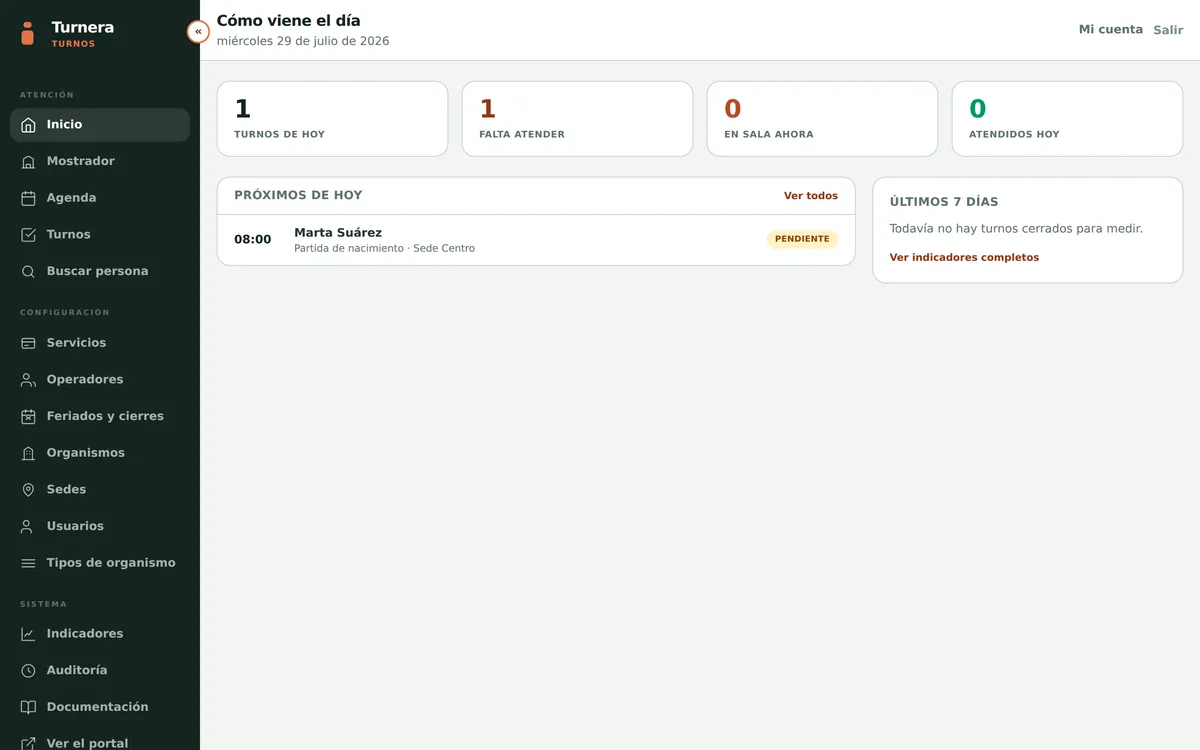The width and height of the screenshot is (1200, 750).
Task: Click the Indicadores chart icon
Action: (28, 634)
